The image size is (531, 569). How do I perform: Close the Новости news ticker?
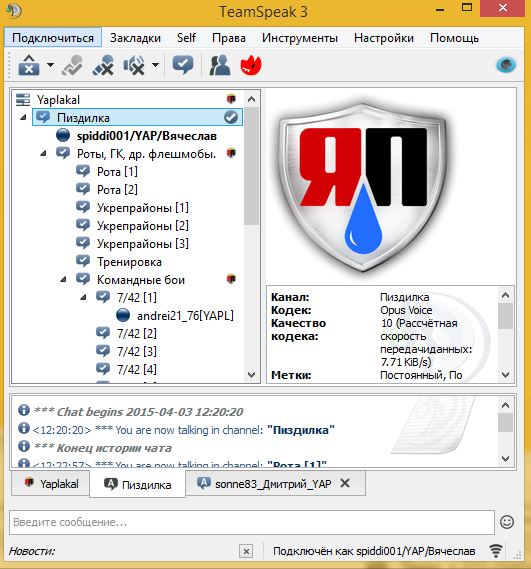(x=246, y=552)
